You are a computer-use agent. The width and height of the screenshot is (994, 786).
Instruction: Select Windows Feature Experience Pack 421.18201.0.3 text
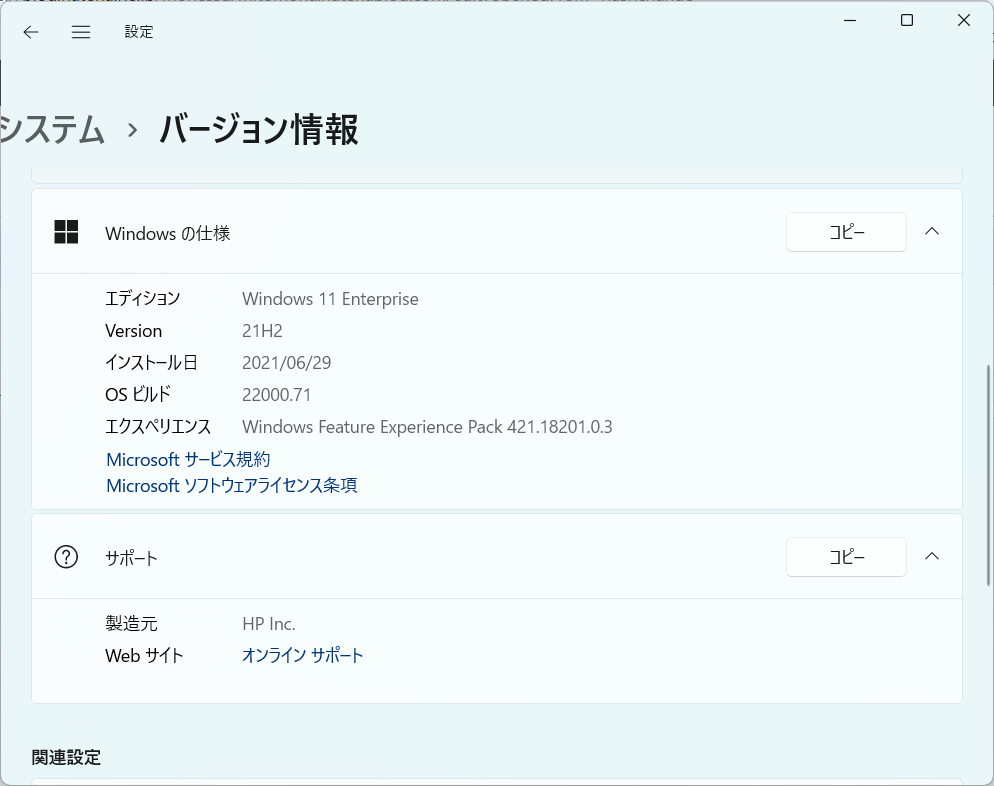427,427
